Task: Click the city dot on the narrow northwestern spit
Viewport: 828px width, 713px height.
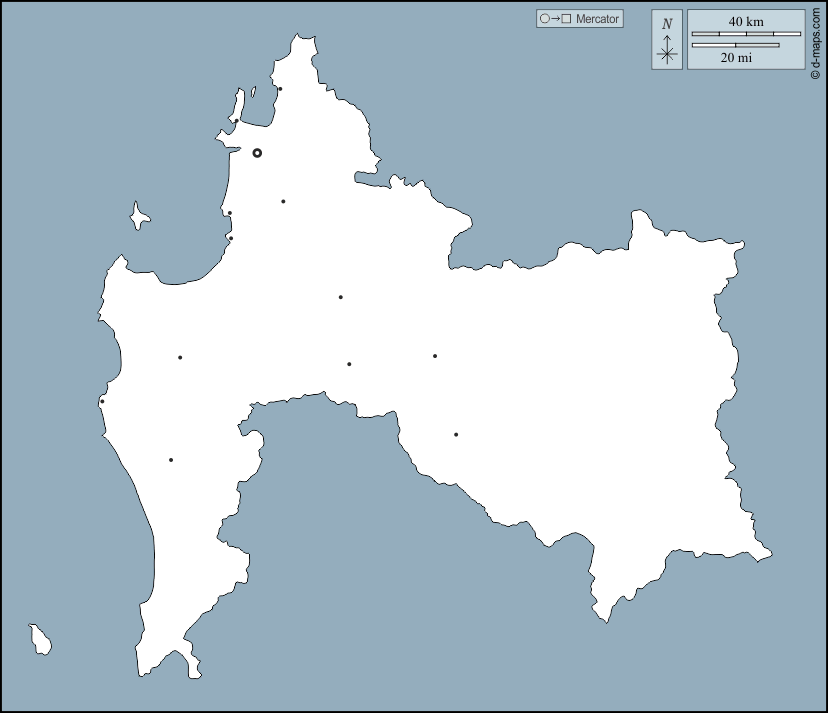Action: 236,121
